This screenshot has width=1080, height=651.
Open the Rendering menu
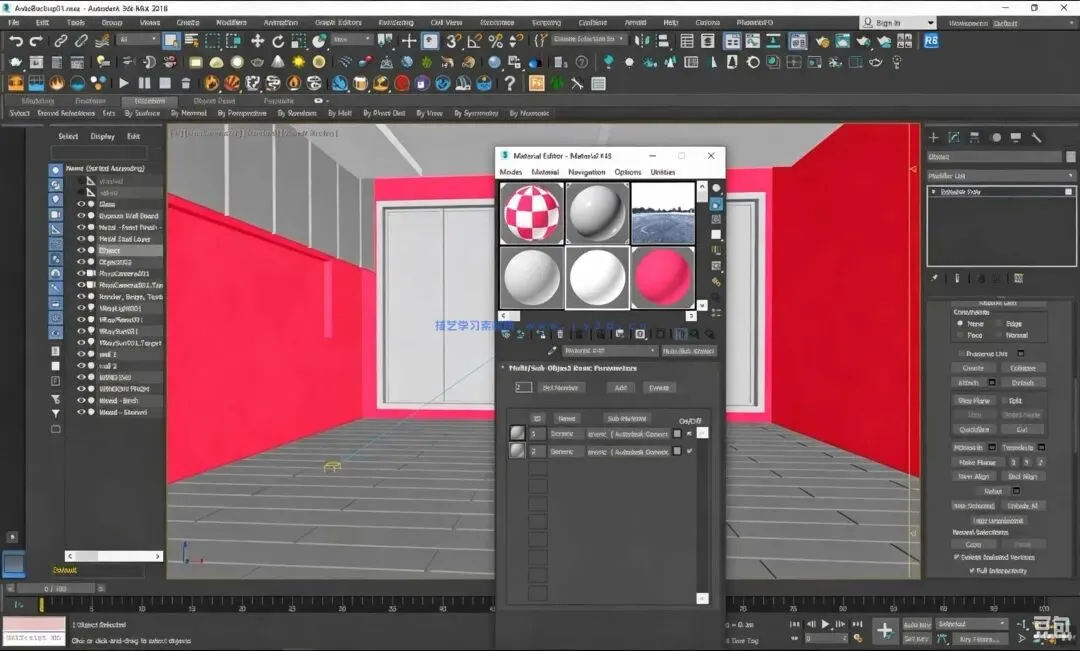pos(396,23)
